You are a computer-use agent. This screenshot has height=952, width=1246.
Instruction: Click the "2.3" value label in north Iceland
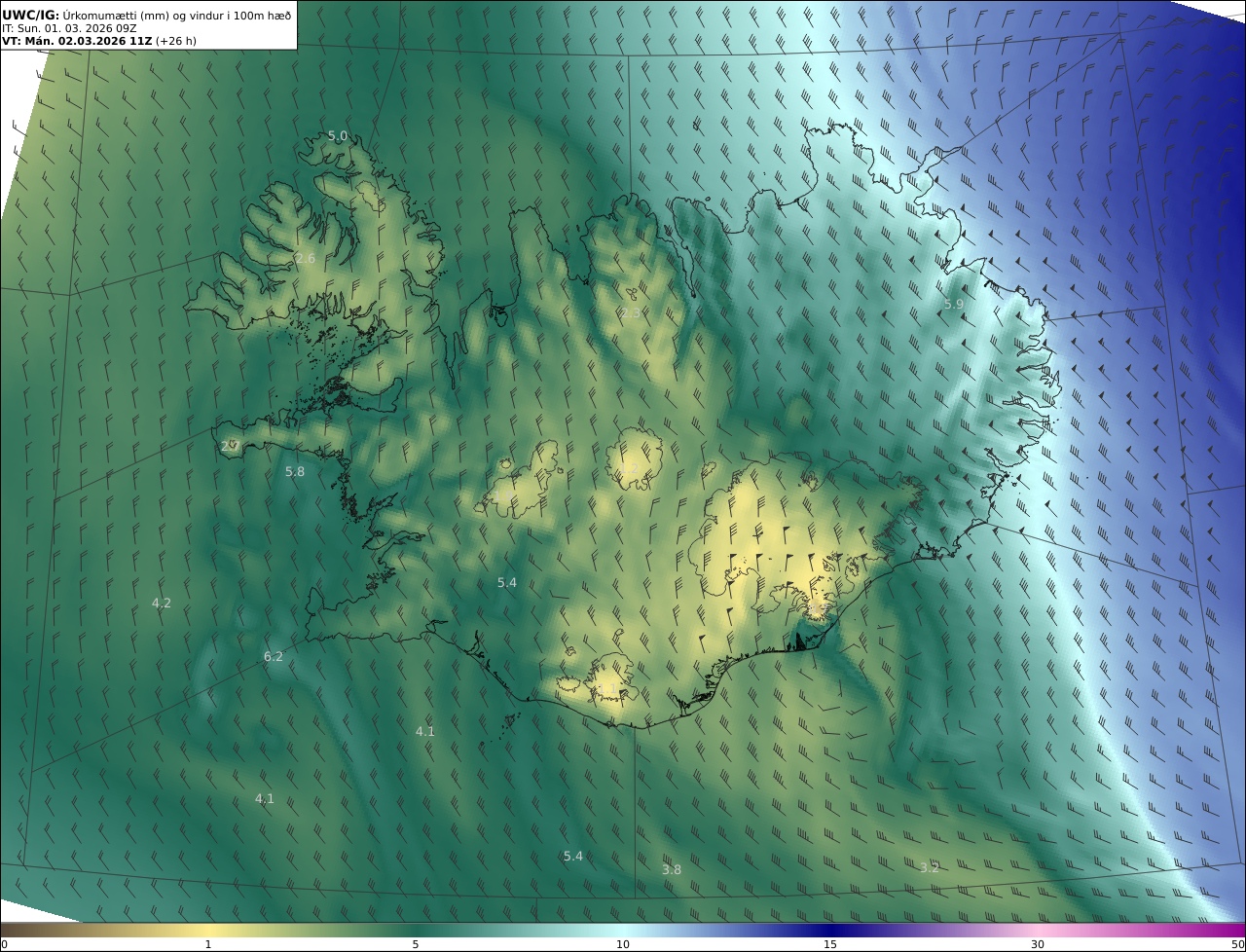click(x=631, y=313)
